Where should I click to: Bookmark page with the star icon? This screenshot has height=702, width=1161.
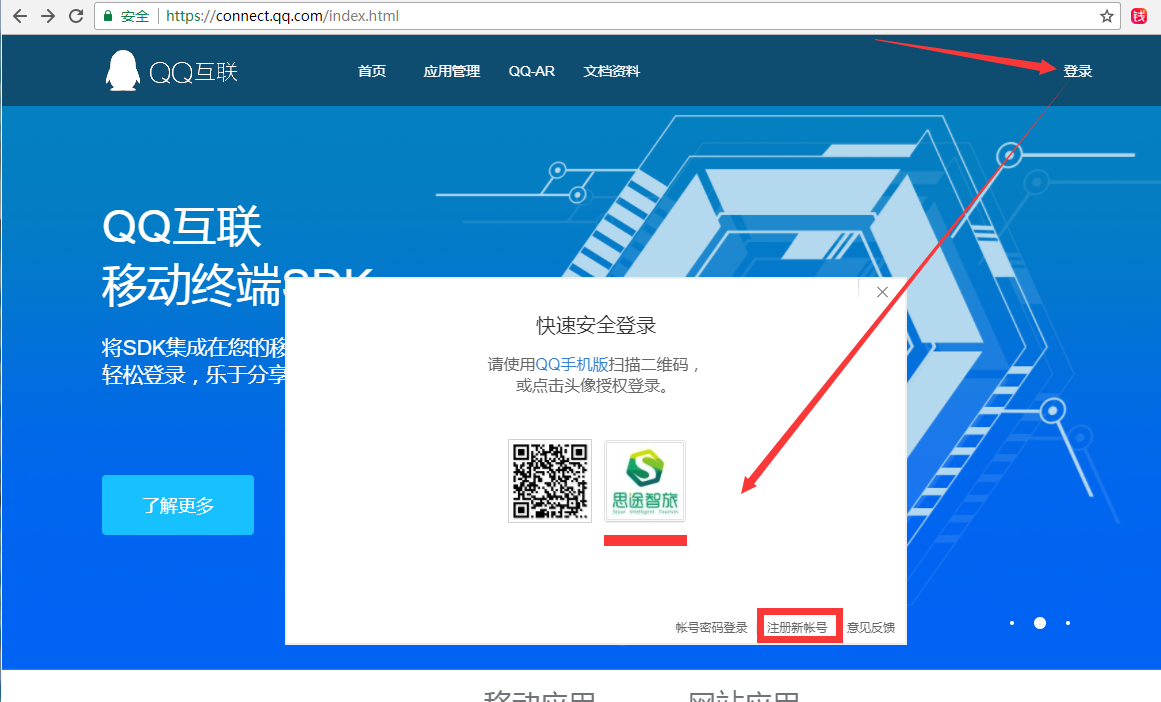point(1106,16)
